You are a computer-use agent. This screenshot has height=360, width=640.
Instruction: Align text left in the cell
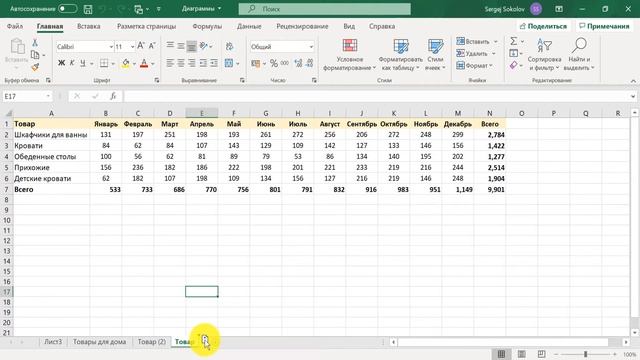coord(170,63)
